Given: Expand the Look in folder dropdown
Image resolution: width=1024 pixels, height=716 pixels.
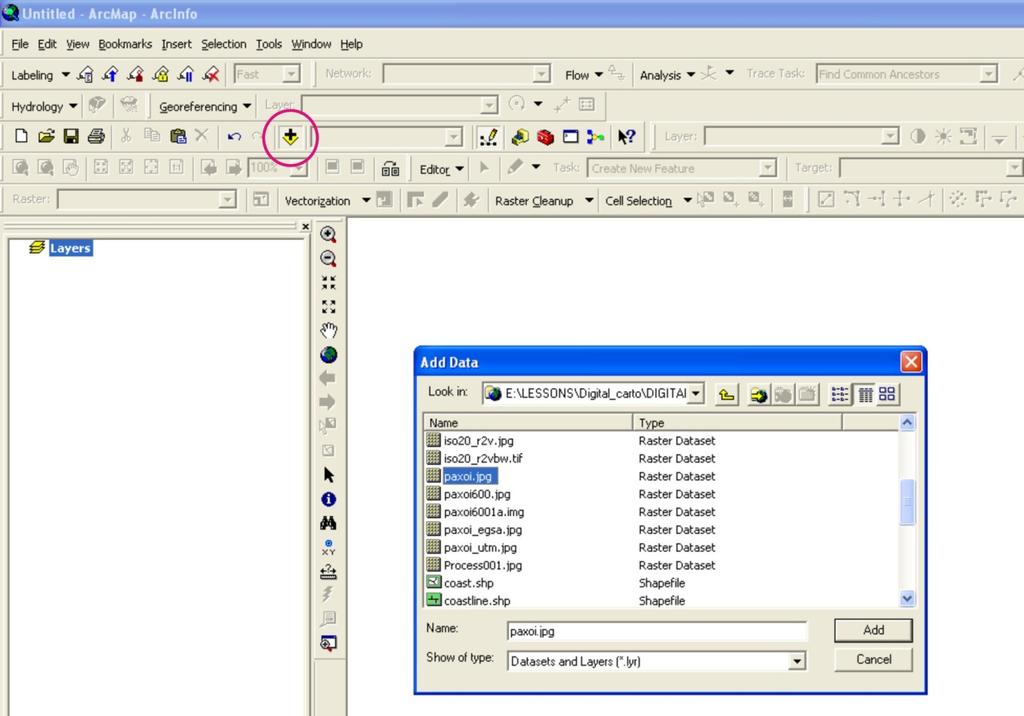Looking at the screenshot, I should pyautogui.click(x=696, y=393).
